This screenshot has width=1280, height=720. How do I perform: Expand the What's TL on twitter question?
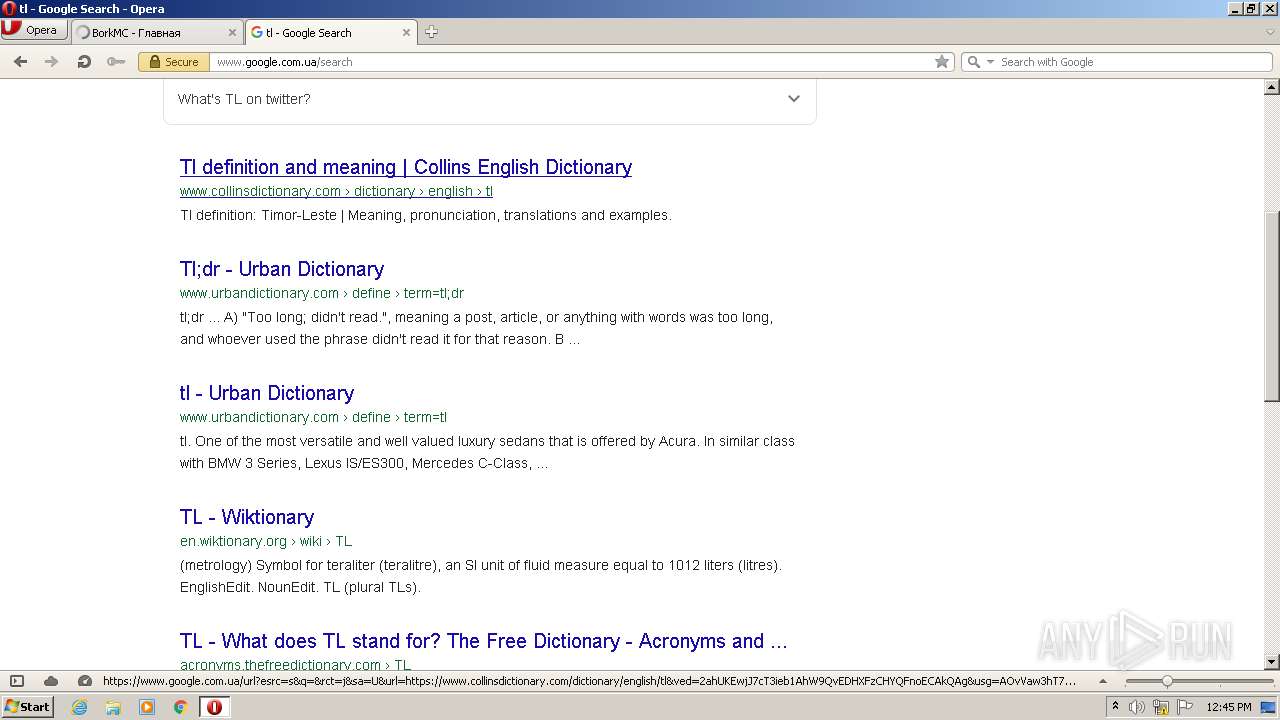coord(490,99)
